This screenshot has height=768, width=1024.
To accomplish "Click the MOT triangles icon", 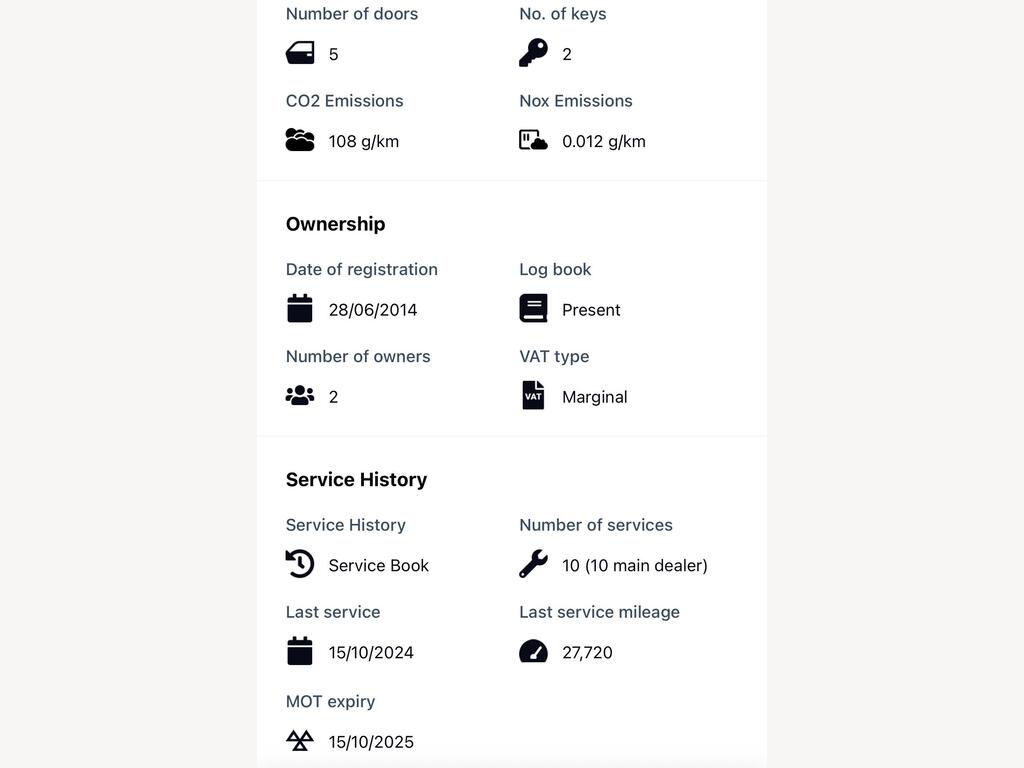I will tap(300, 741).
